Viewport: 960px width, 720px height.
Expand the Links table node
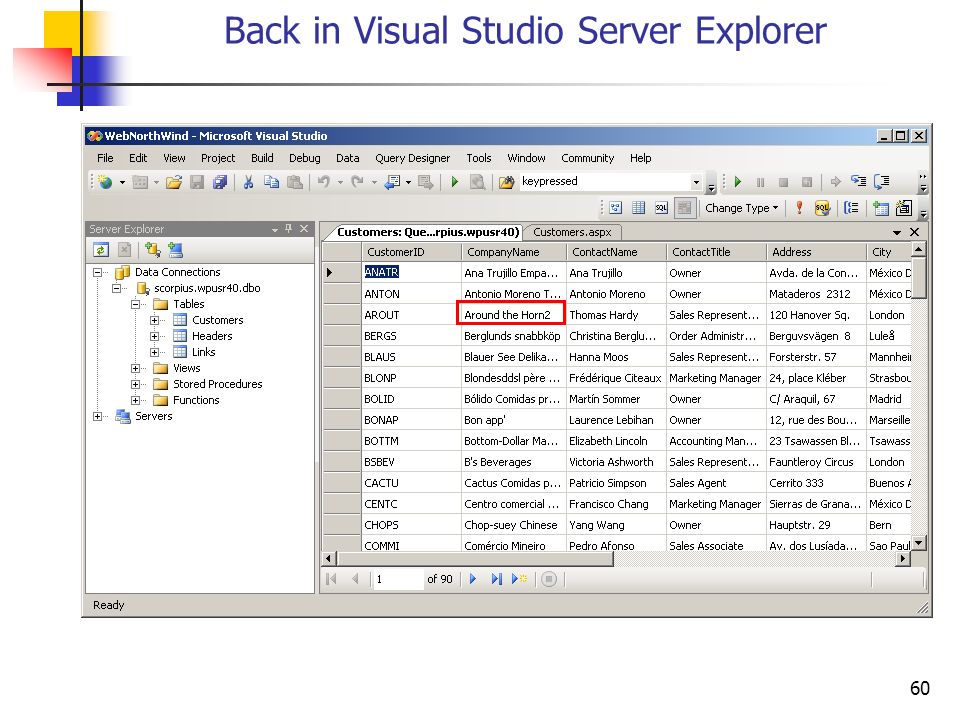pos(154,352)
